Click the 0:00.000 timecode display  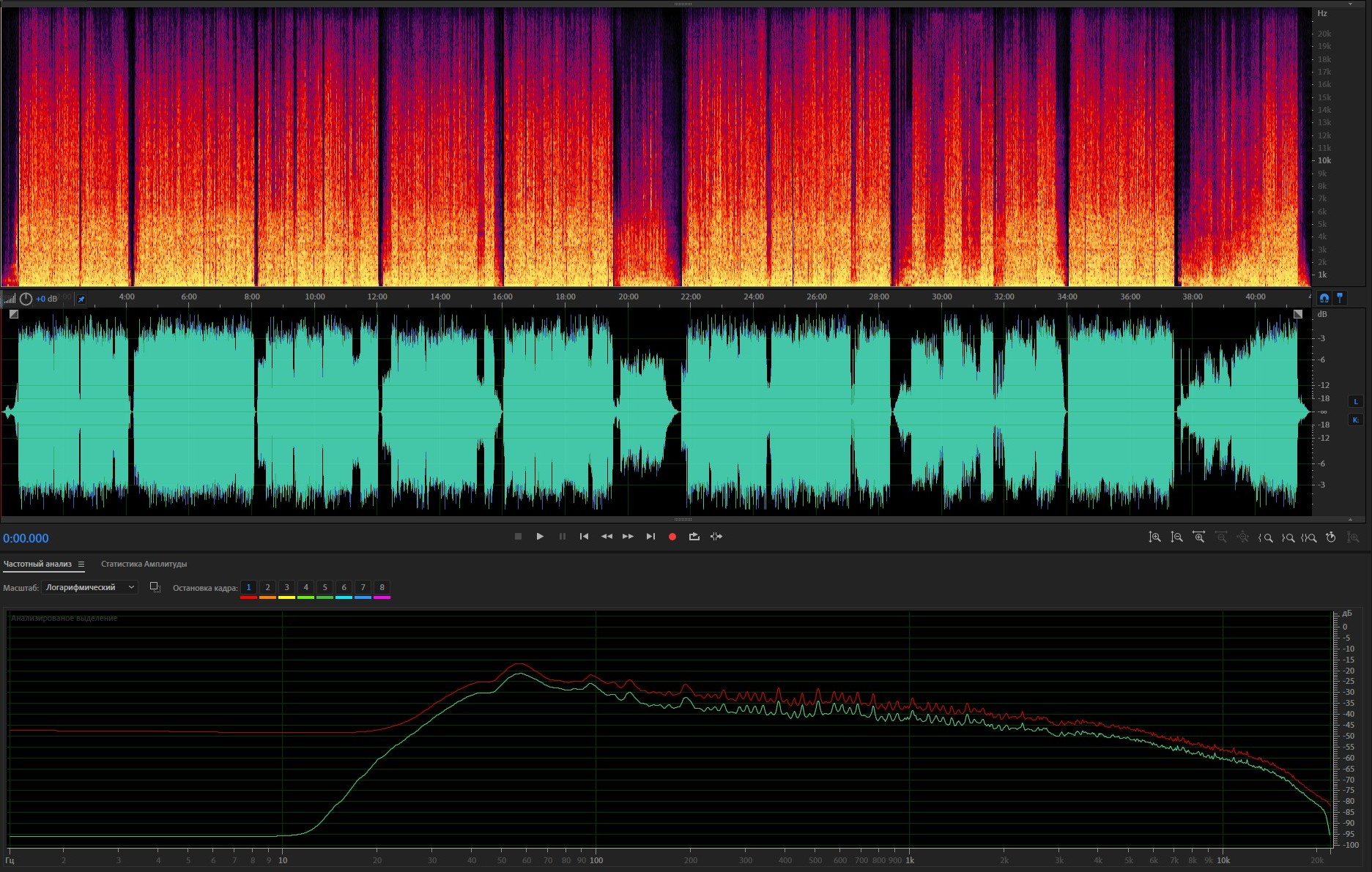[26, 538]
